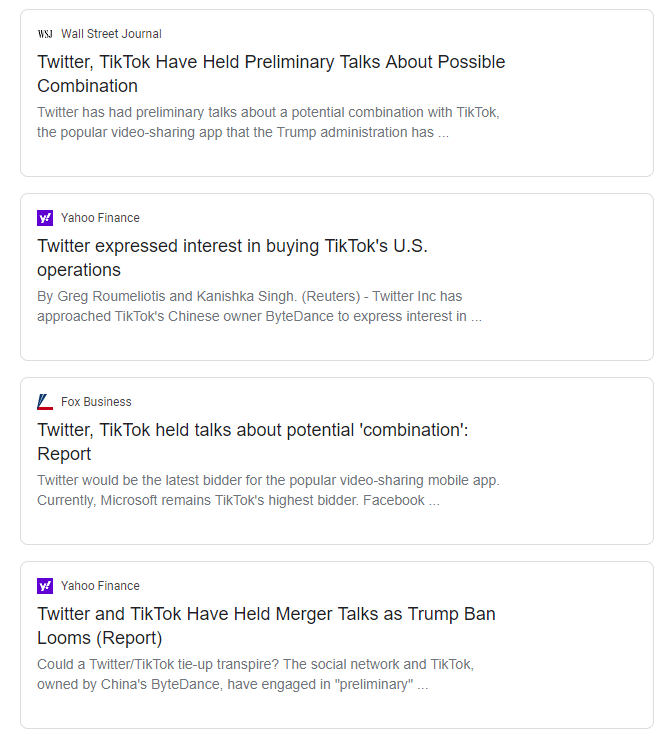Click snippet line mentioning 'Chinese owner ByteDance'
The width and height of the screenshot is (668, 744).
pos(260,316)
